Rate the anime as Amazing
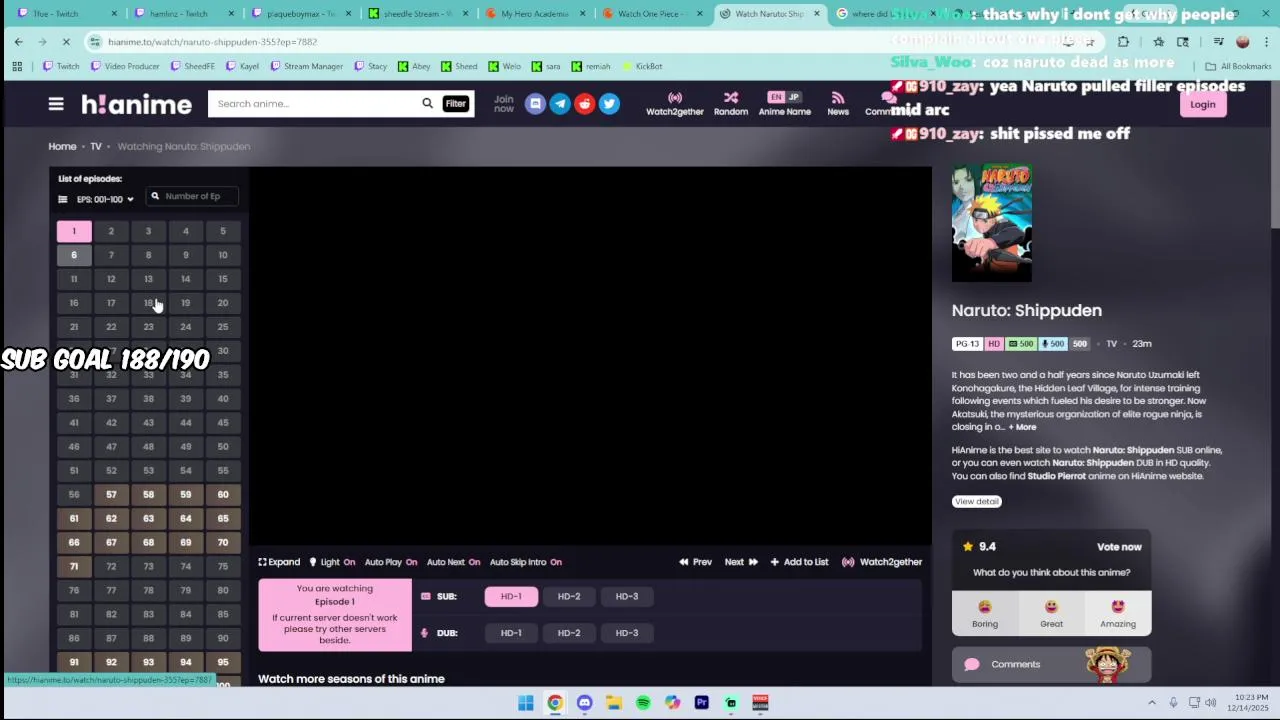1280x720 pixels. click(1118, 613)
